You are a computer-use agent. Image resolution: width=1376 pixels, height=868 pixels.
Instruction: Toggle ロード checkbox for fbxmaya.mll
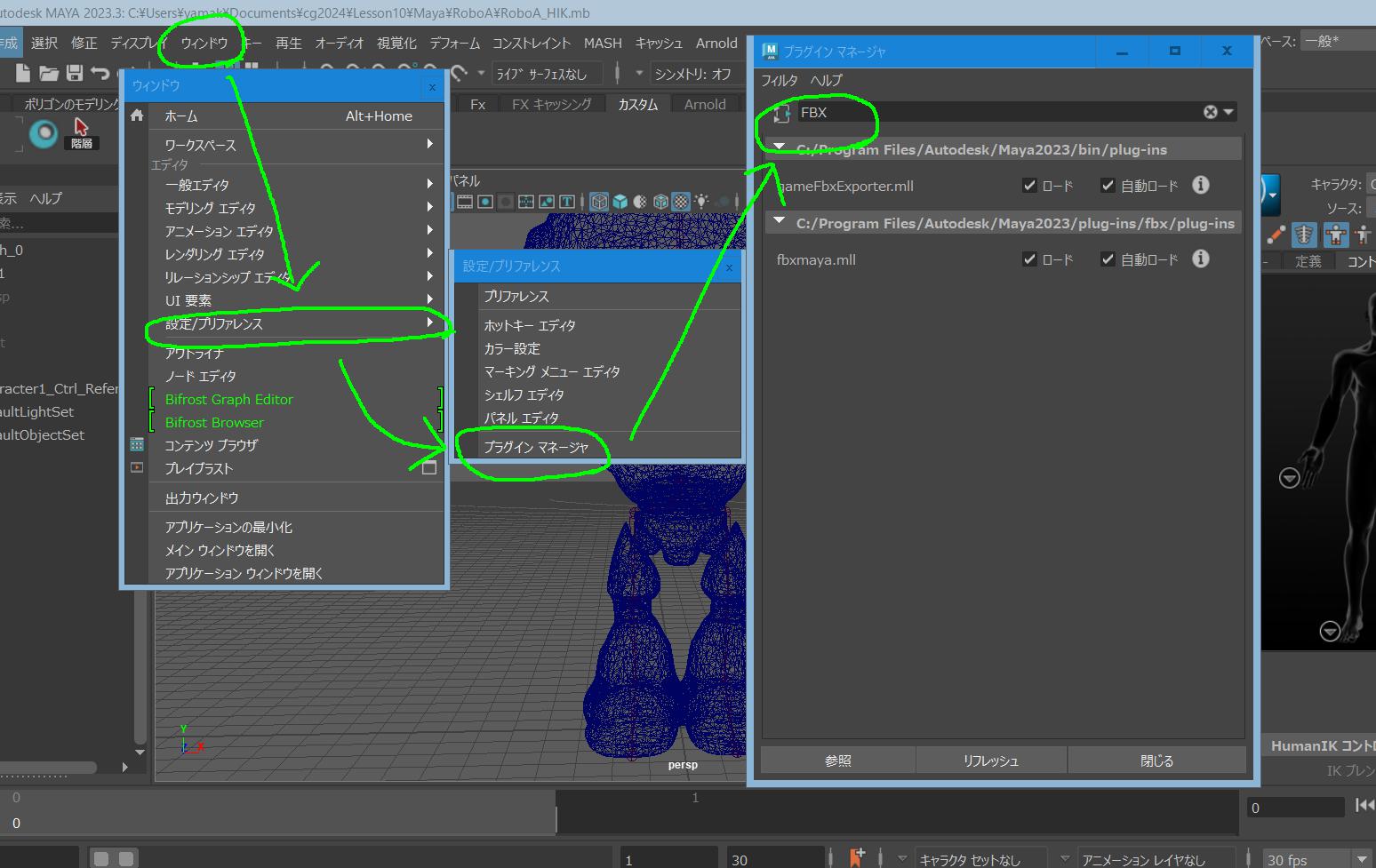click(1029, 259)
